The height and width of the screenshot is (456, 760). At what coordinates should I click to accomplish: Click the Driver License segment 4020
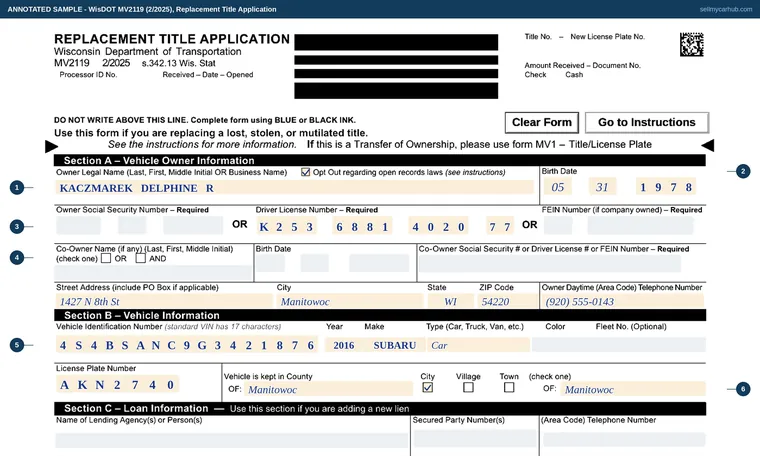tap(438, 226)
